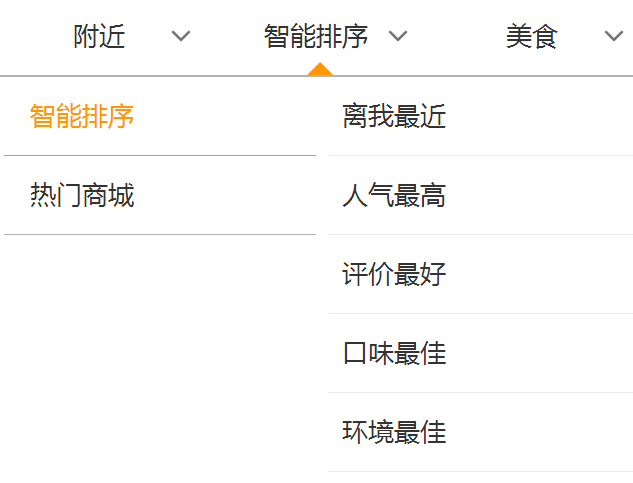The height and width of the screenshot is (483, 633).
Task: Click empty row area beside 环境最佳
Action: coord(539,433)
